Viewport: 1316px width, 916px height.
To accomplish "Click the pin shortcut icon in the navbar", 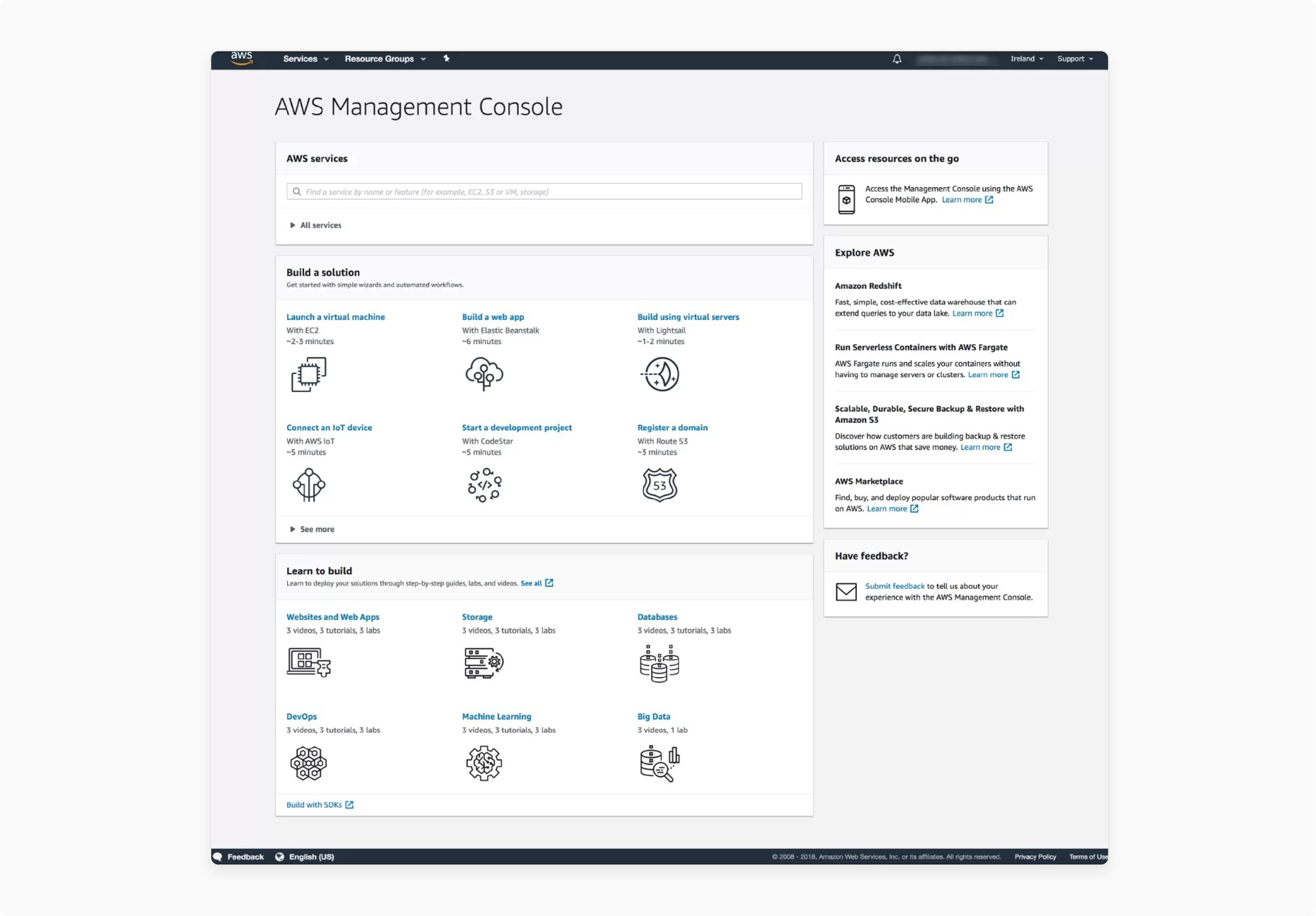I will click(x=446, y=58).
